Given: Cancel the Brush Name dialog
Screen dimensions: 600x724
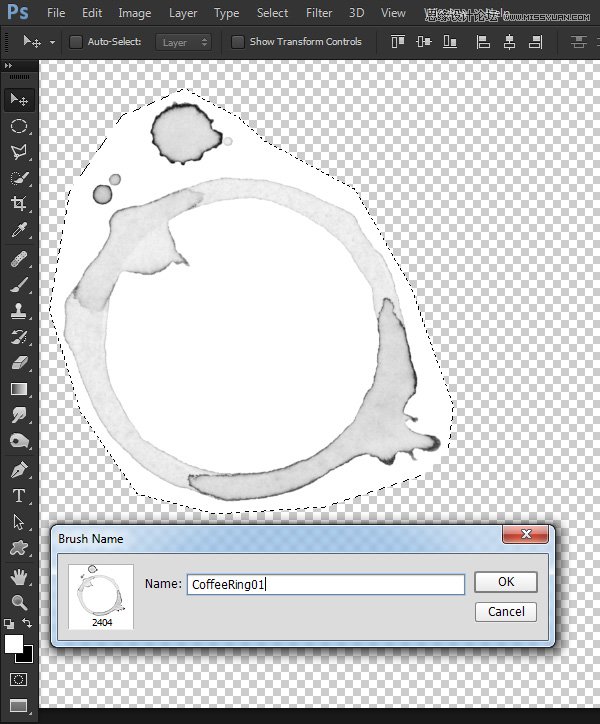Looking at the screenshot, I should click(x=506, y=612).
